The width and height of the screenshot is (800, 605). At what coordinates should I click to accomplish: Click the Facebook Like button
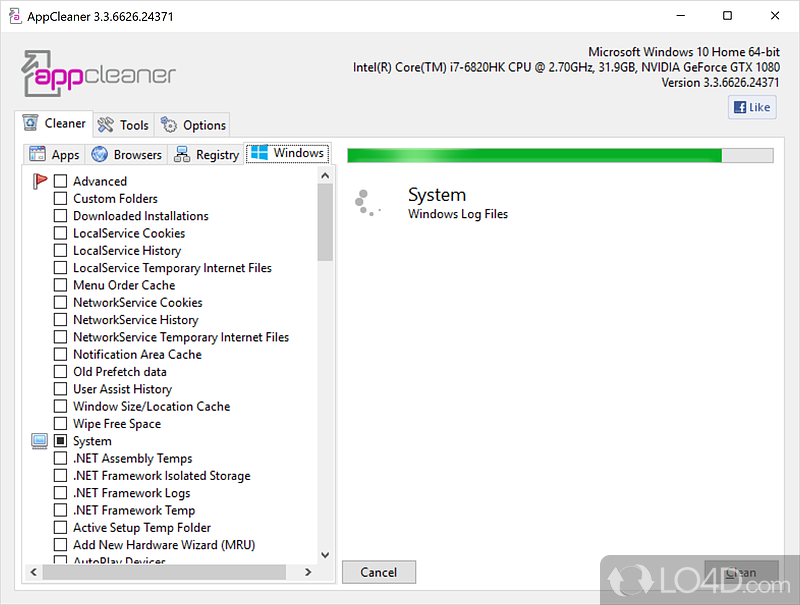[752, 107]
